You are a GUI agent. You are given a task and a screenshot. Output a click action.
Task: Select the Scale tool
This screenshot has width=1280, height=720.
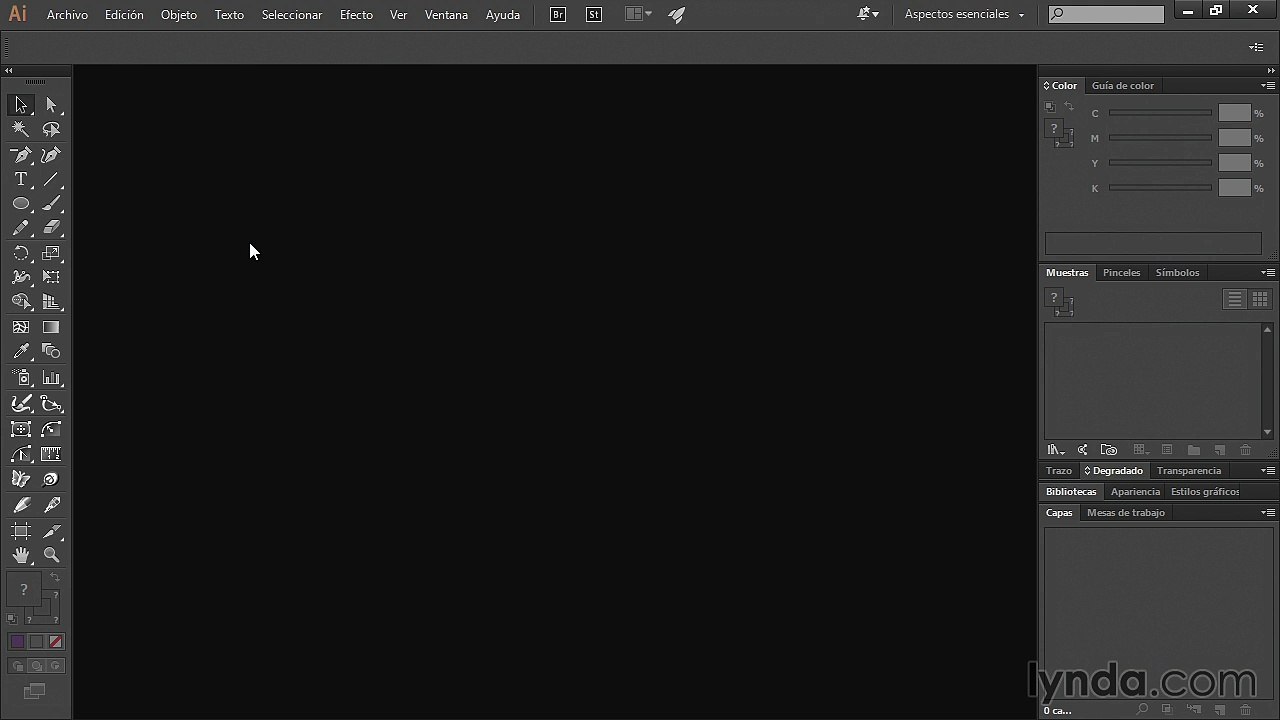tap(52, 253)
